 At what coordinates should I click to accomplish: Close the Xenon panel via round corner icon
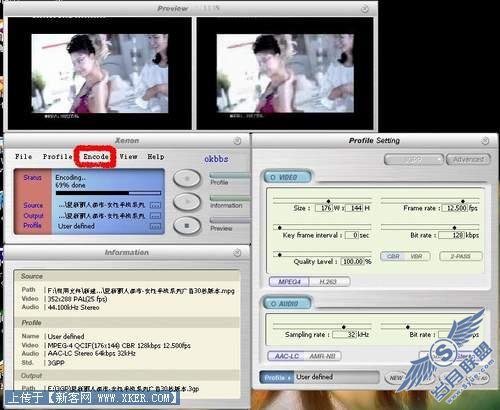click(x=237, y=141)
